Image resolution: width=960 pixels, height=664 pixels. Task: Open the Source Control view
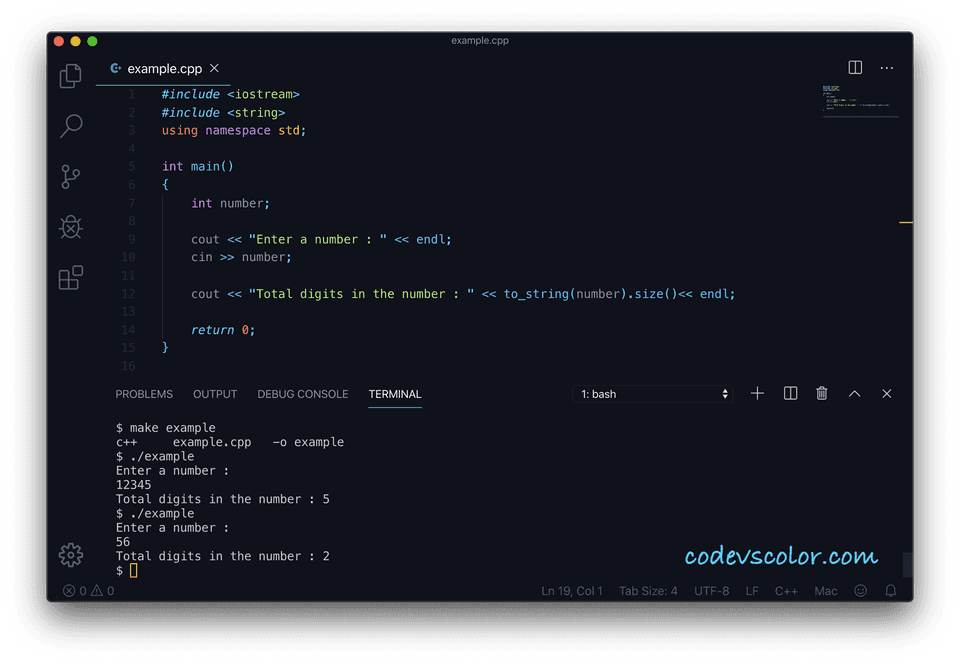coord(70,176)
